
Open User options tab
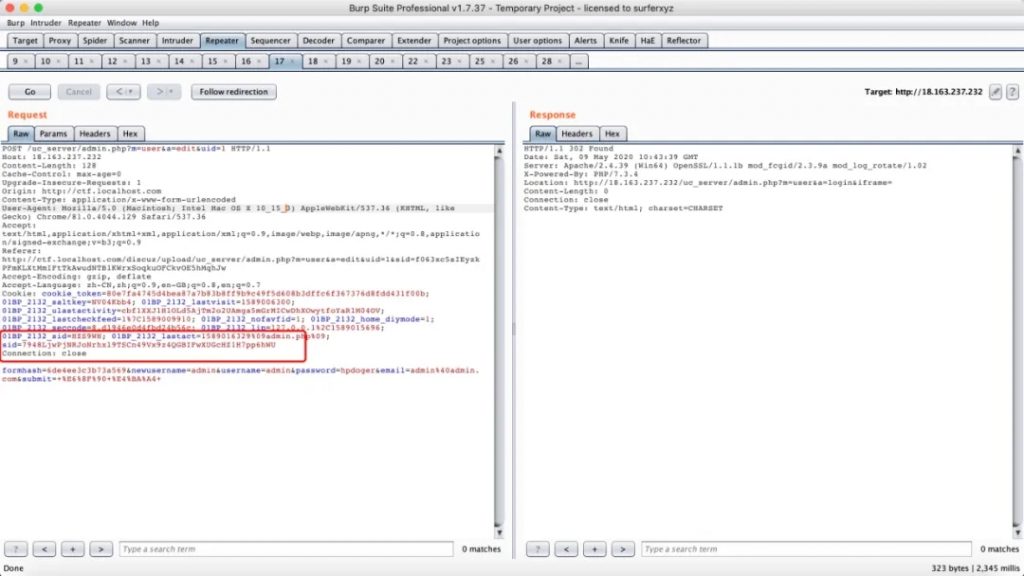tap(537, 40)
